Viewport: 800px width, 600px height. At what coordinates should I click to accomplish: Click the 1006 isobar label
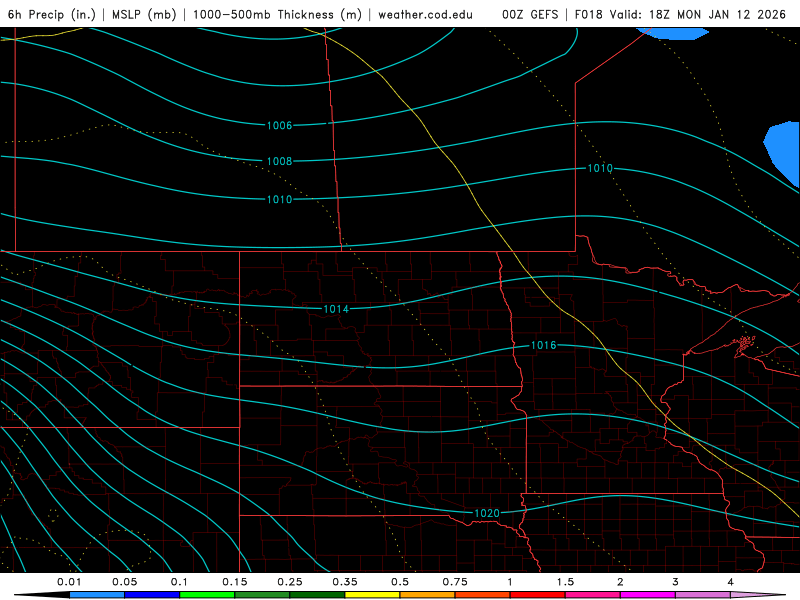coord(280,126)
